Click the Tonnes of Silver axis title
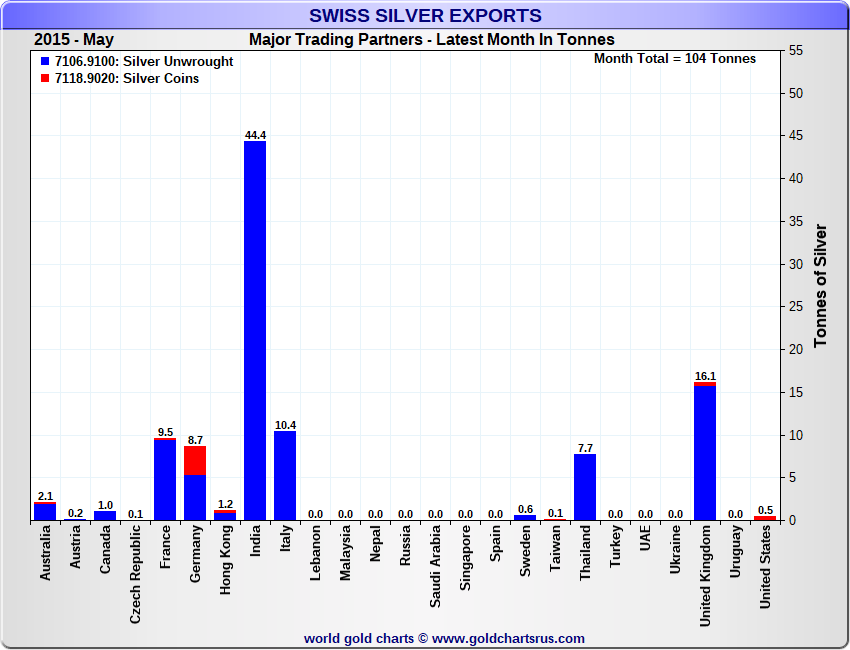 coord(821,285)
